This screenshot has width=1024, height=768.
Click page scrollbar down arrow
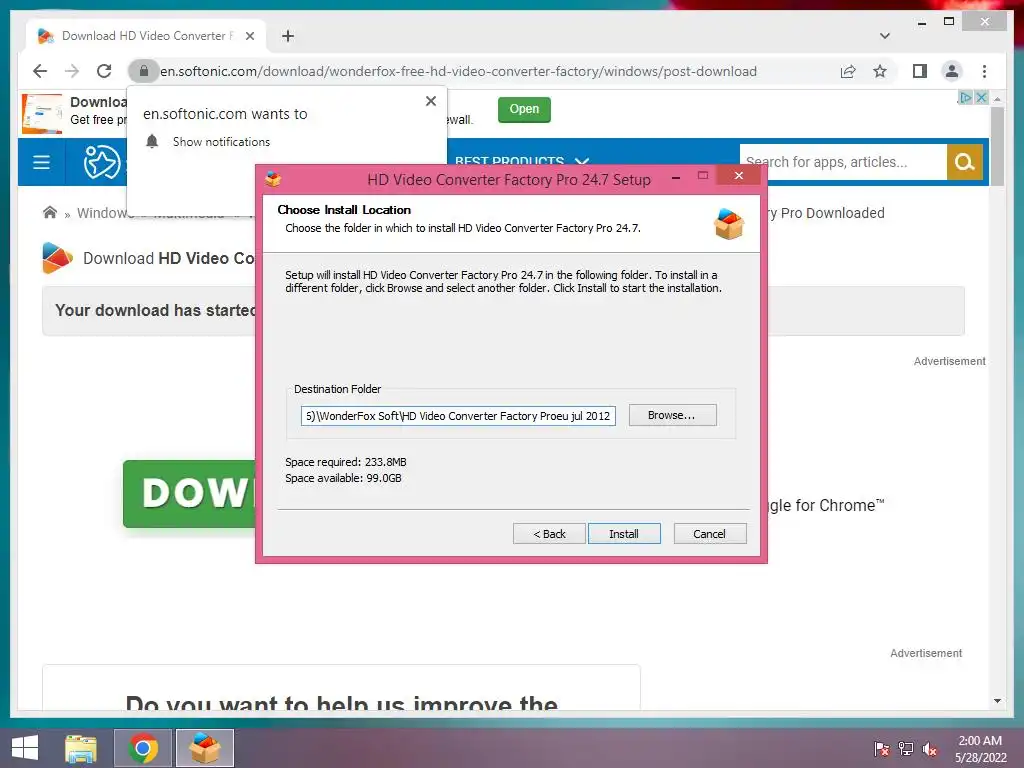(x=997, y=701)
